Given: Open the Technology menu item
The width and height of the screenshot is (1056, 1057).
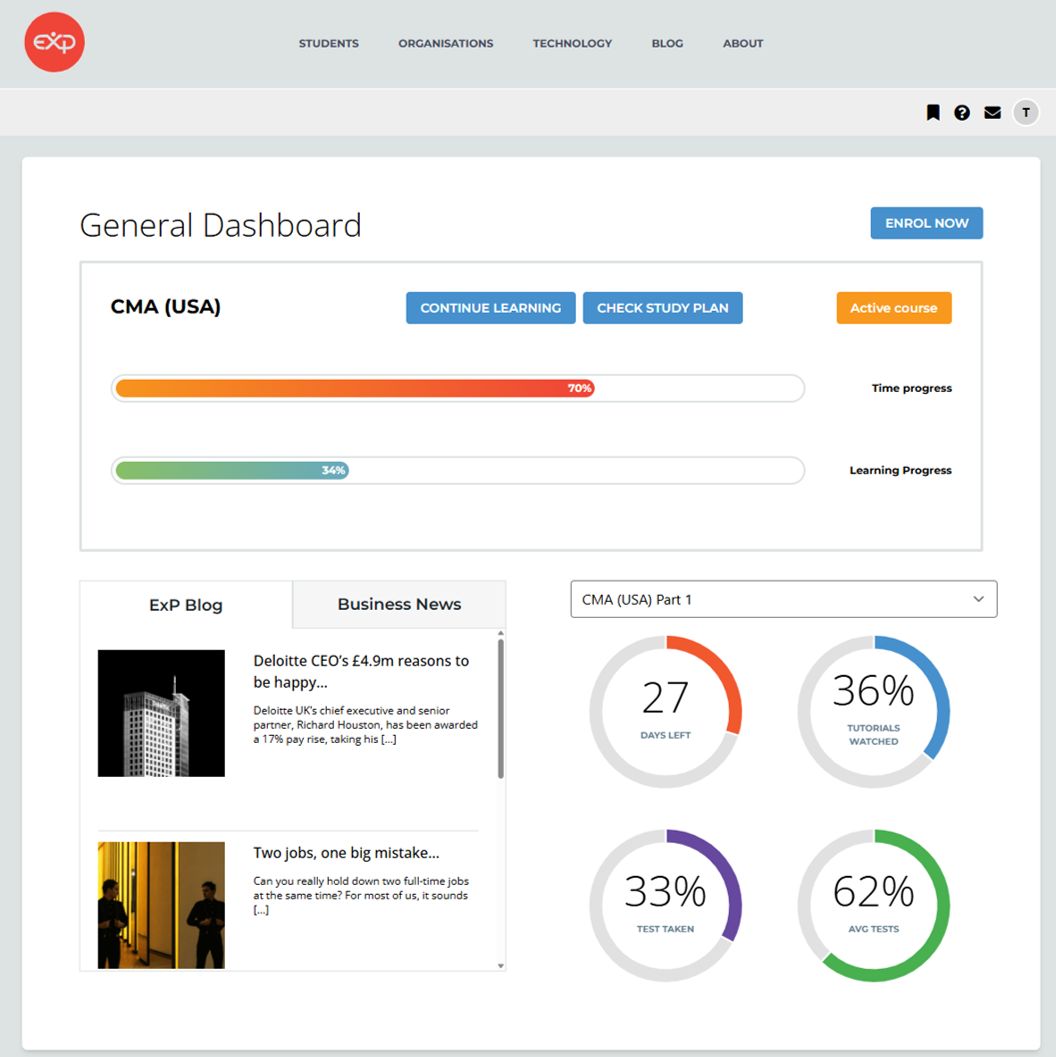Looking at the screenshot, I should [572, 44].
